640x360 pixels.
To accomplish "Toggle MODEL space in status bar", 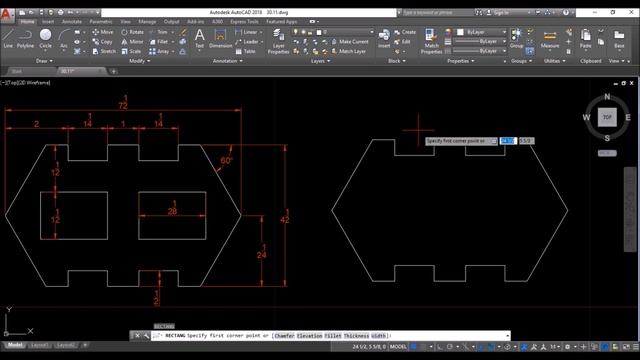I will tap(398, 347).
